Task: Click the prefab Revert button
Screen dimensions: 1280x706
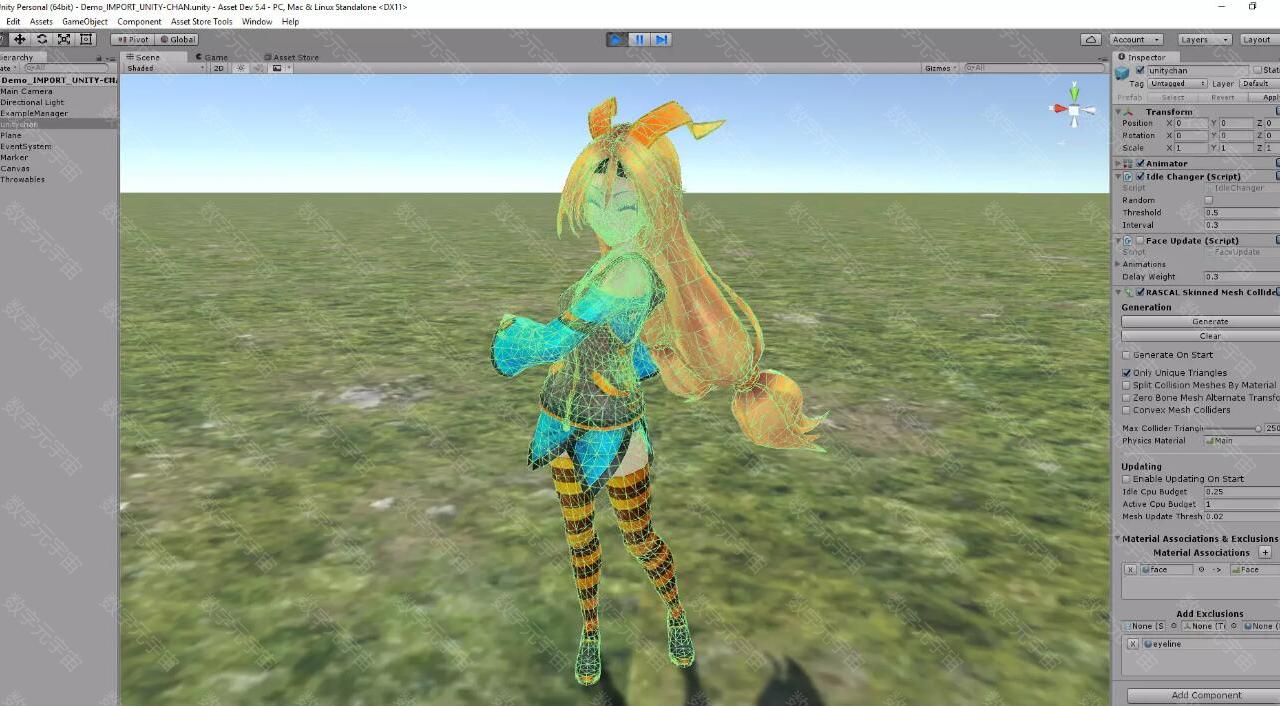Action: click(x=1222, y=97)
